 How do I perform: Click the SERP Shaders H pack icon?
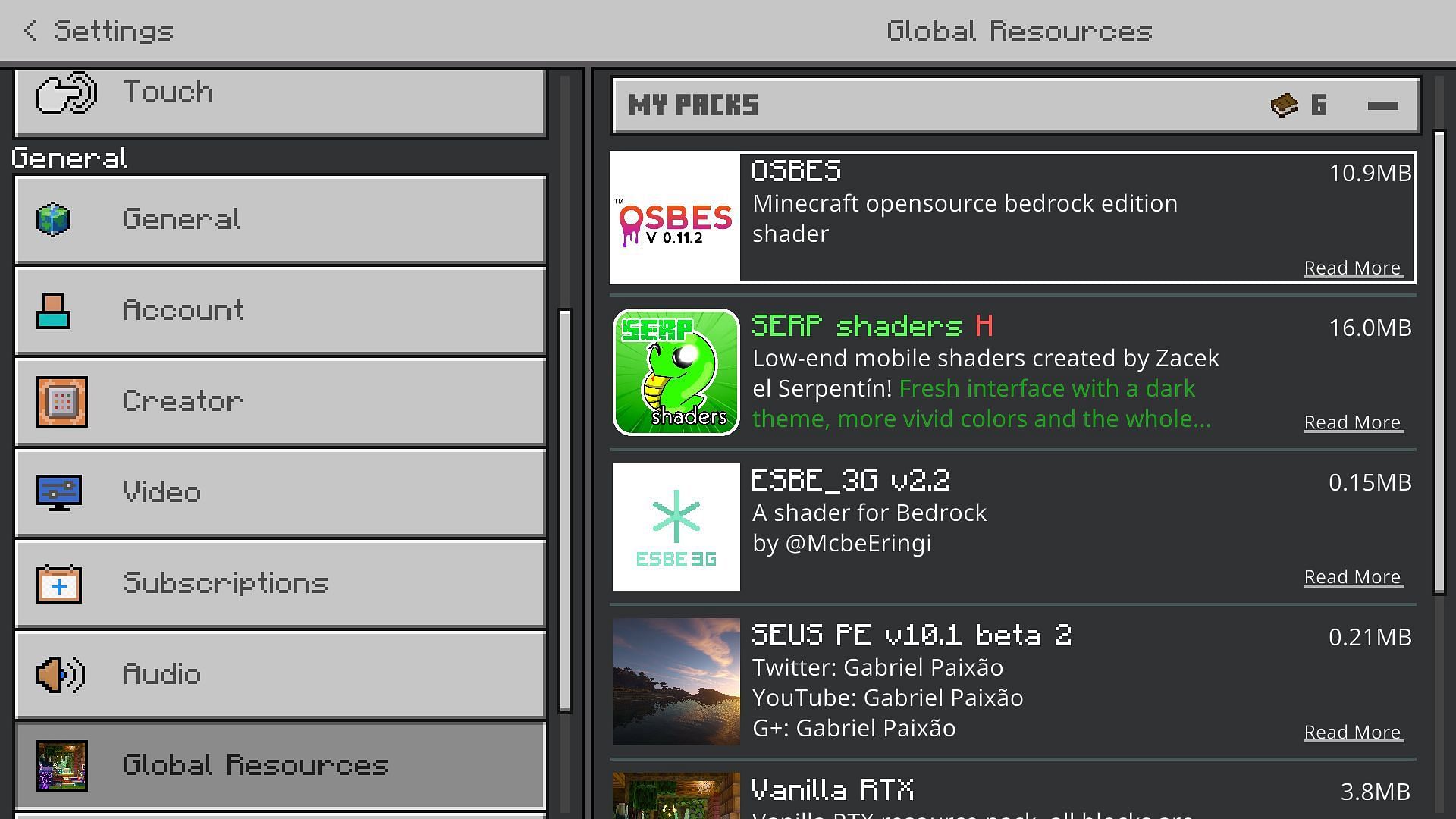677,372
